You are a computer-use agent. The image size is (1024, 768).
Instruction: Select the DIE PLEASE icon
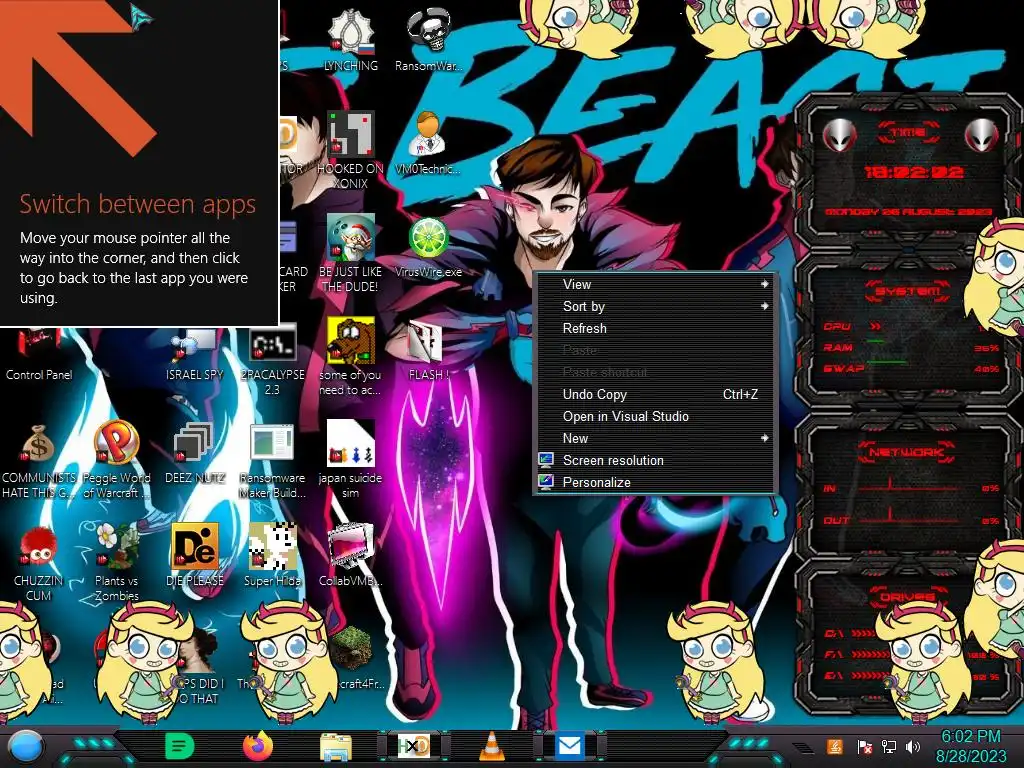(195, 556)
